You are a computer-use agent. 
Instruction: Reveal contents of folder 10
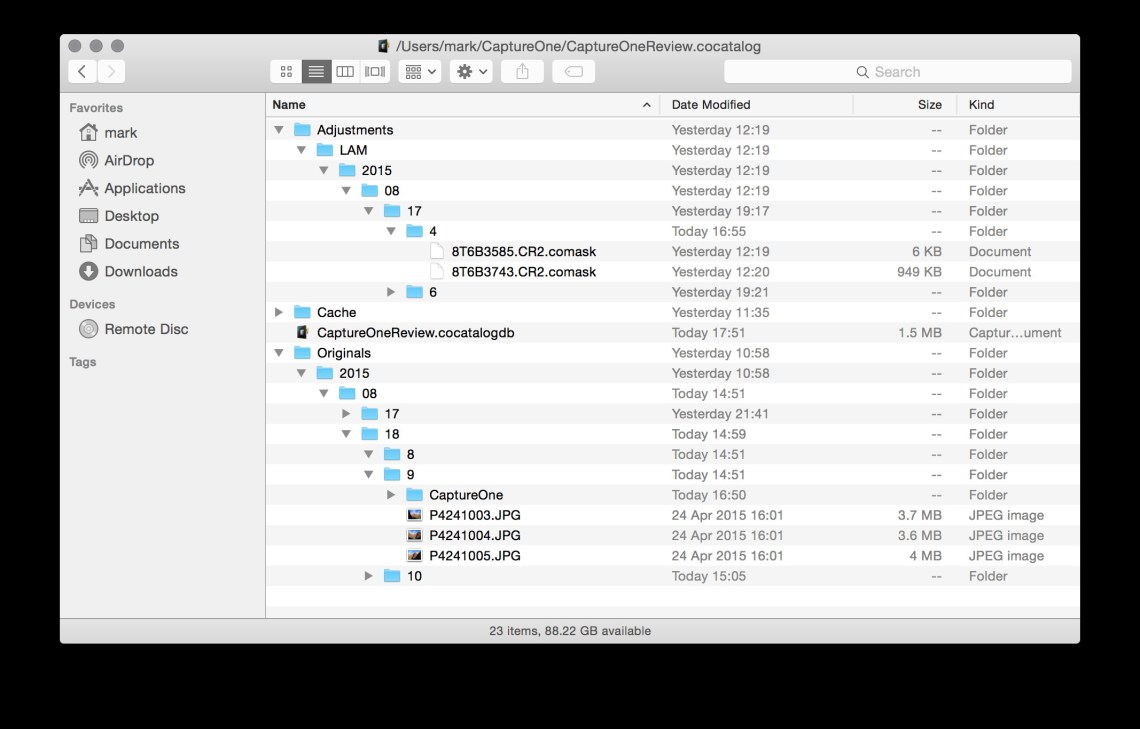pyautogui.click(x=368, y=576)
